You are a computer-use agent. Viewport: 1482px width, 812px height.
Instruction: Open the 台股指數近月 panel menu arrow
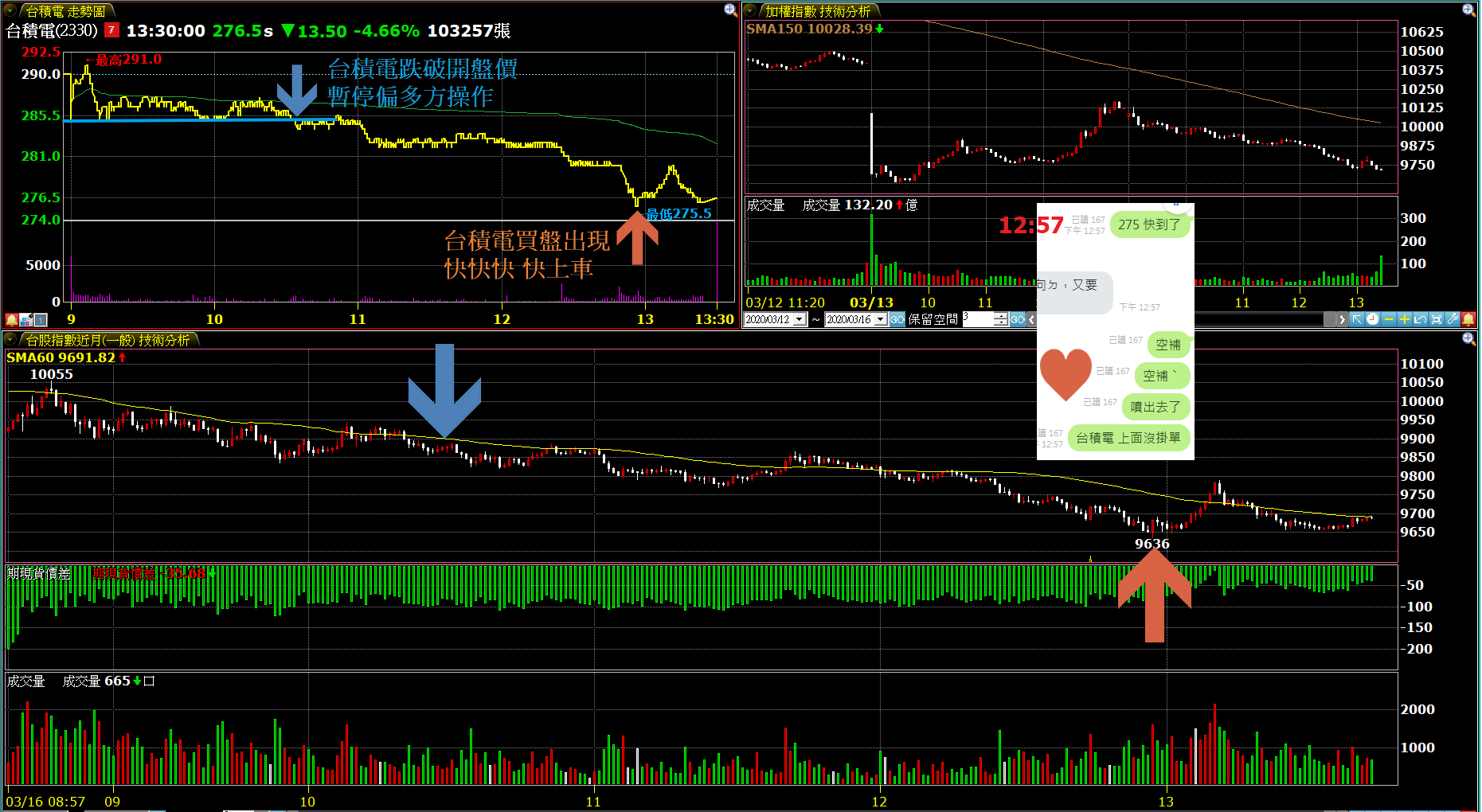click(x=10, y=339)
